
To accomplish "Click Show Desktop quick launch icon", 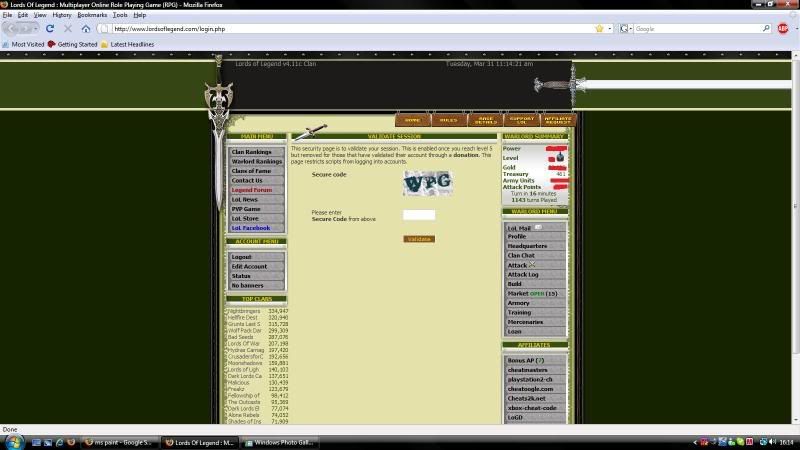I will 36,442.
